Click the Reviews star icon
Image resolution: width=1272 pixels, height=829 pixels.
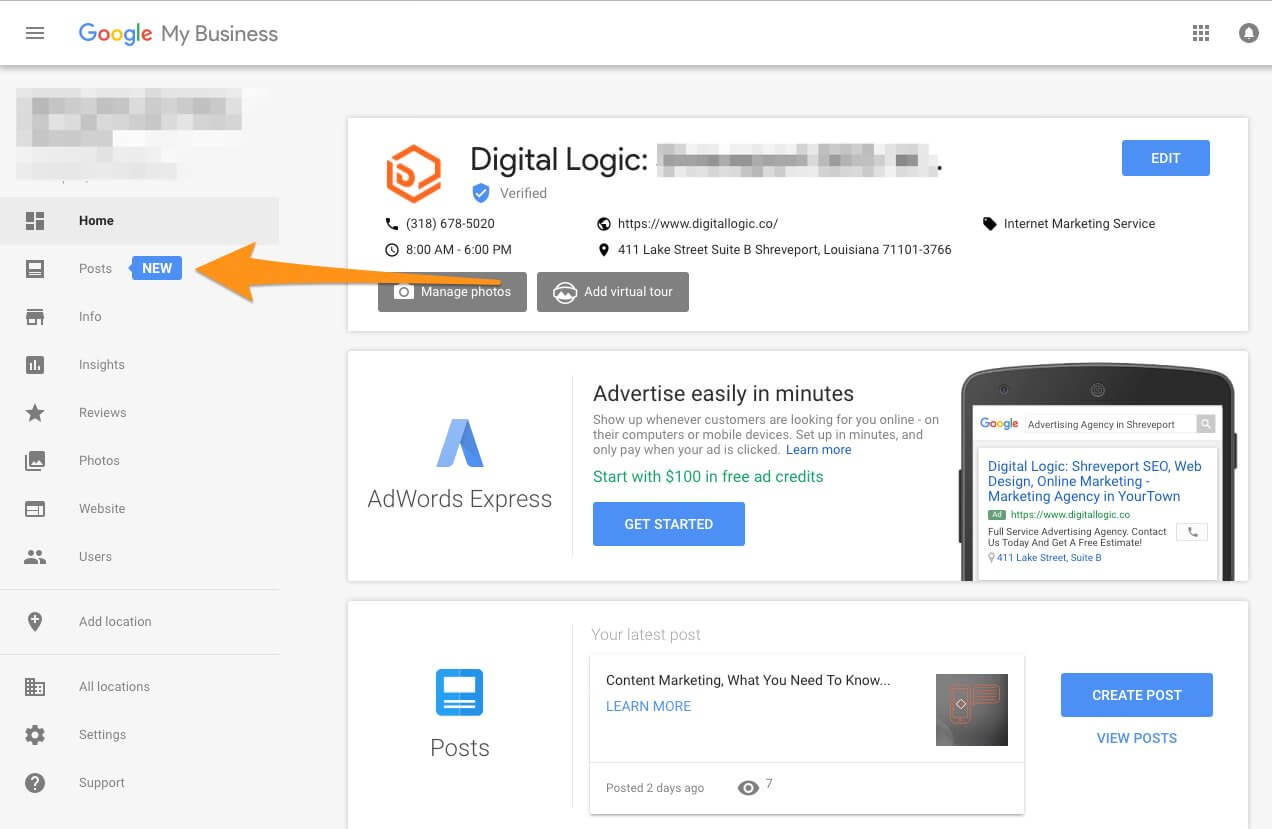35,413
